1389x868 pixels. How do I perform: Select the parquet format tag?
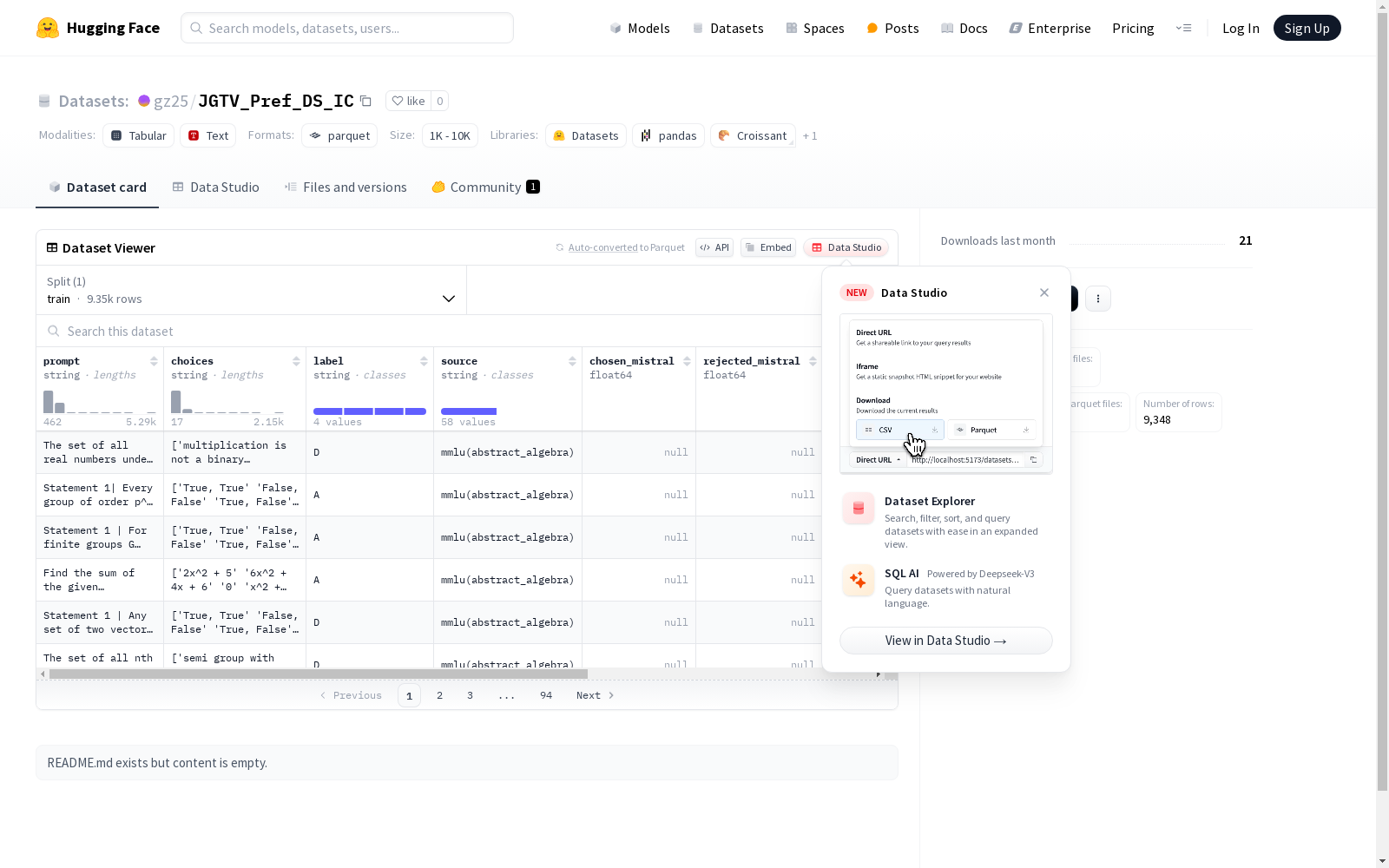[339, 135]
